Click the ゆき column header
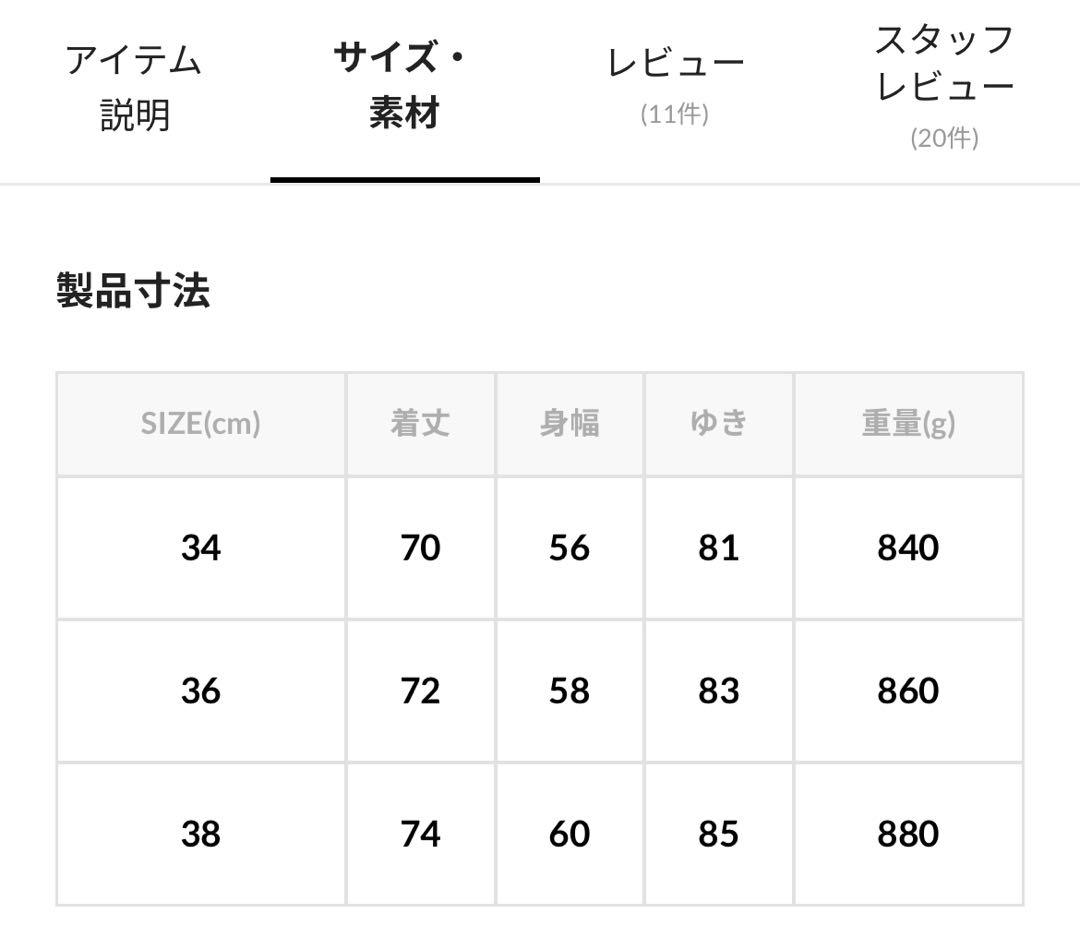This screenshot has width=1080, height=950. (718, 424)
